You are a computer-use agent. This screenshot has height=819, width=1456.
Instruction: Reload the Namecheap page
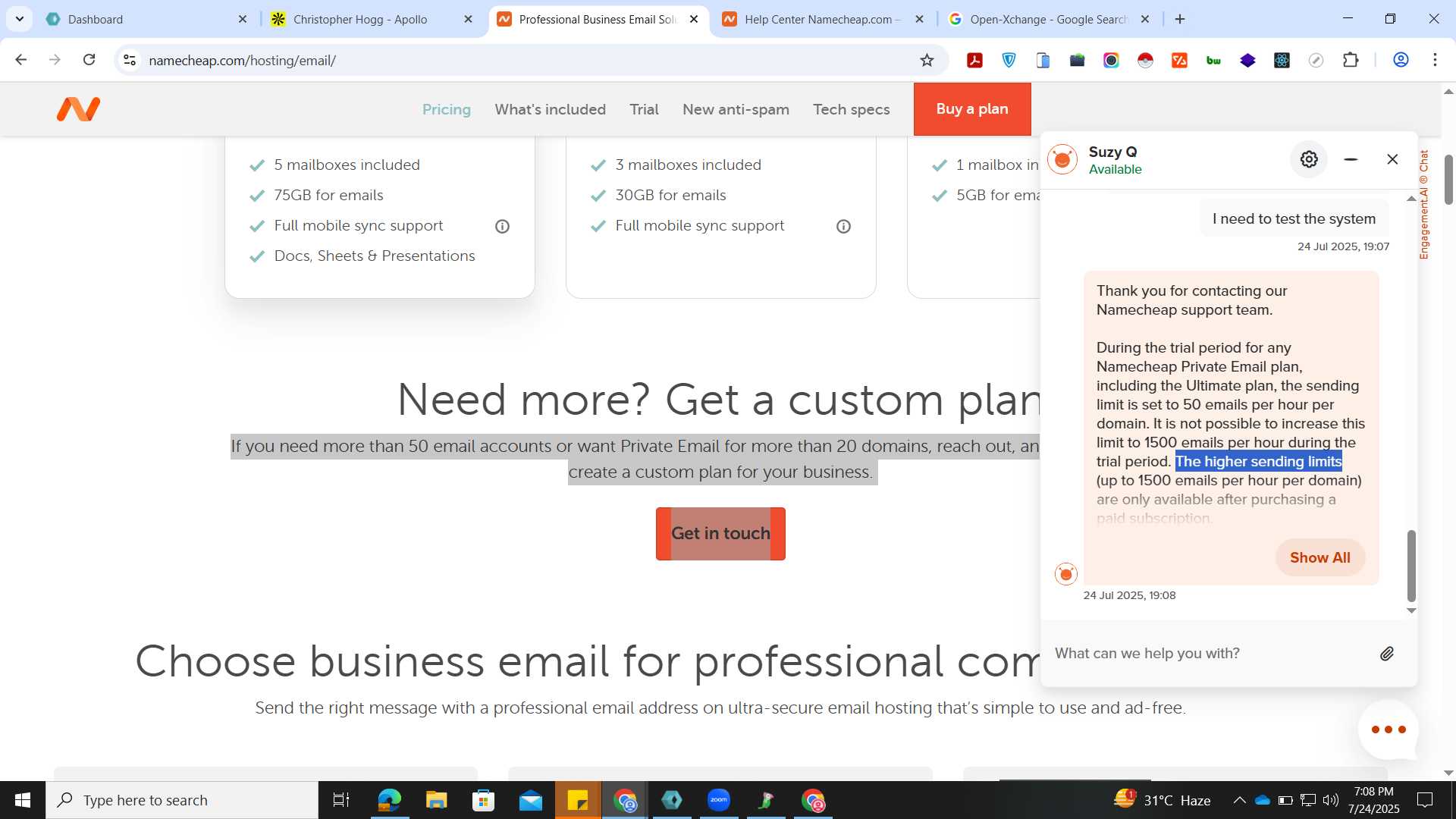pos(89,60)
